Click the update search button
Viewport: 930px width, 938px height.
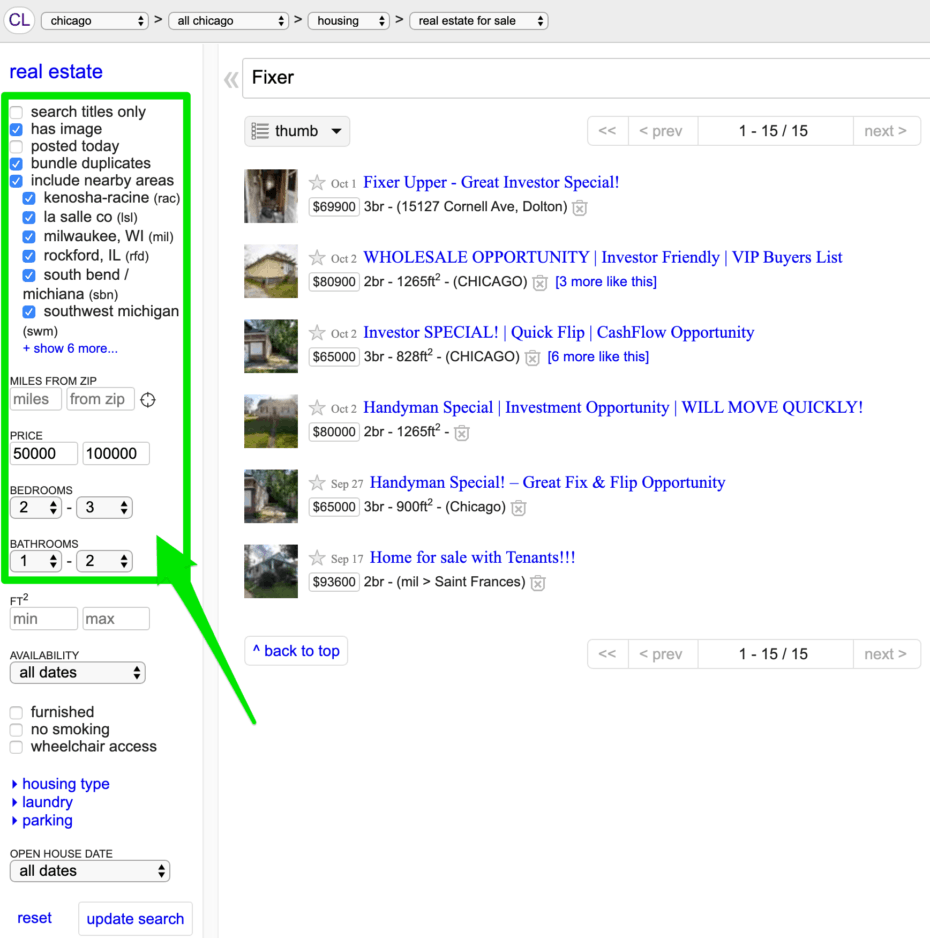135,919
